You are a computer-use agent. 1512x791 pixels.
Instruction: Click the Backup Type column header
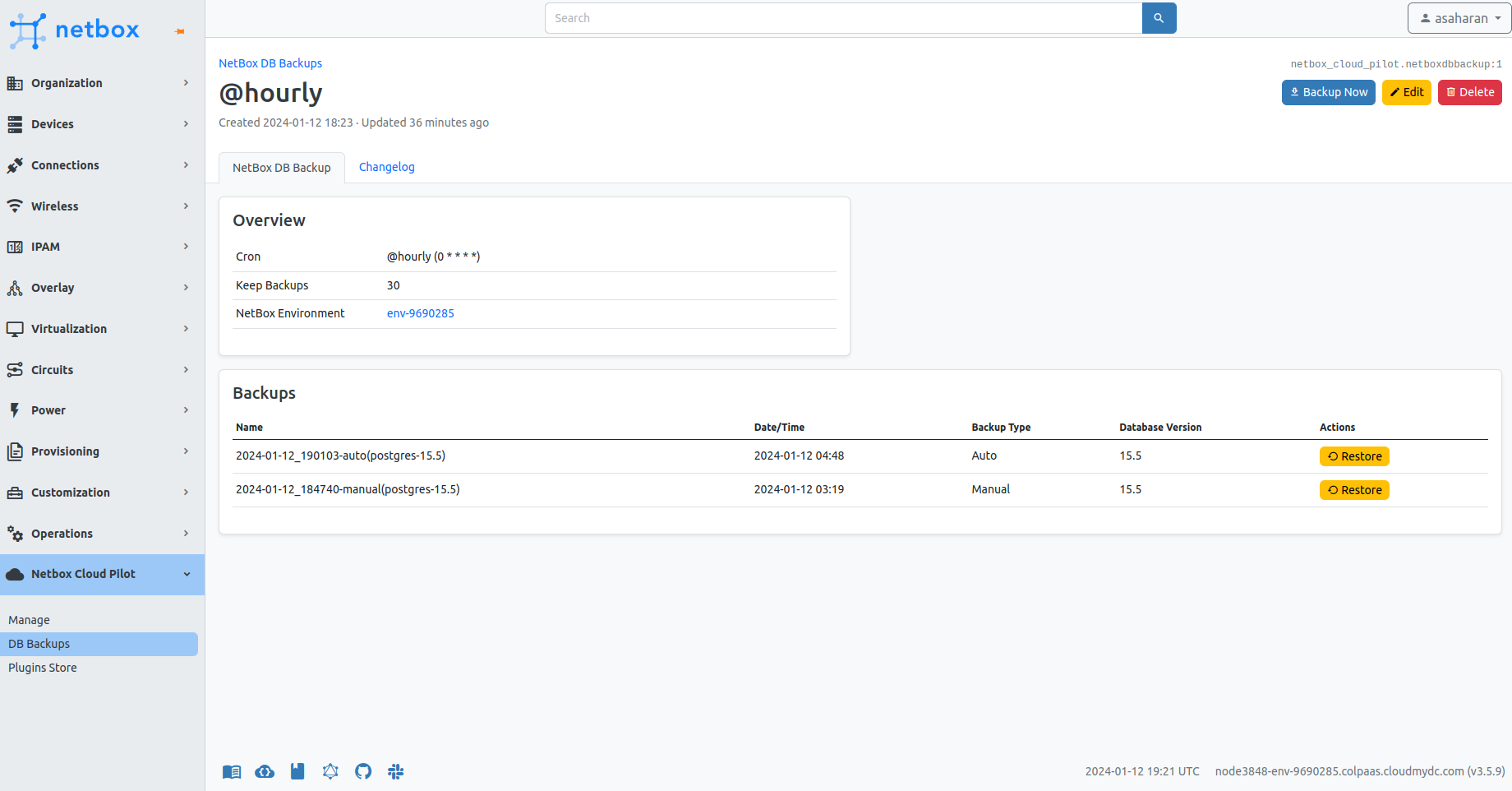[1001, 428]
